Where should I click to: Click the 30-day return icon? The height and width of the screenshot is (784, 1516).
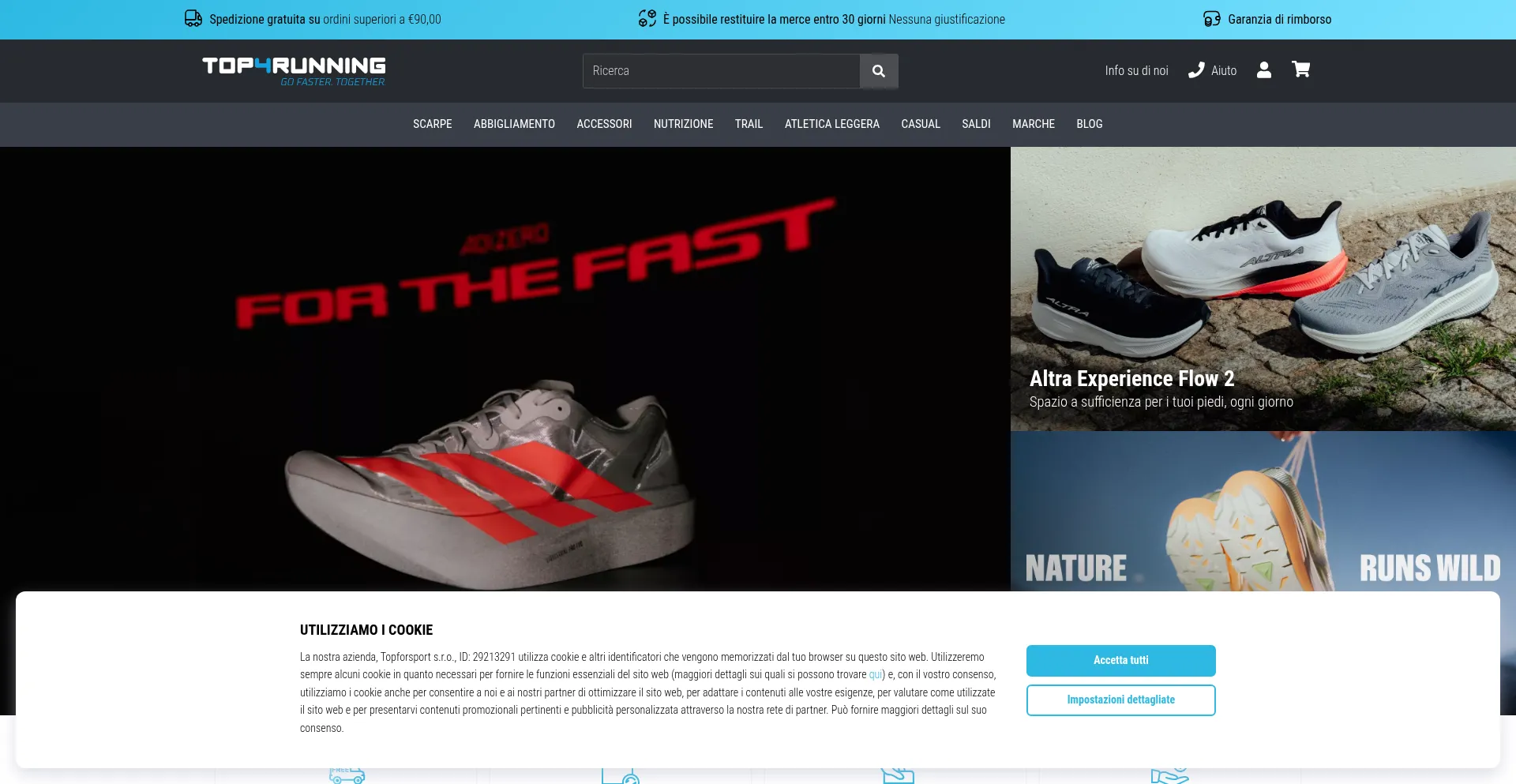click(x=647, y=19)
